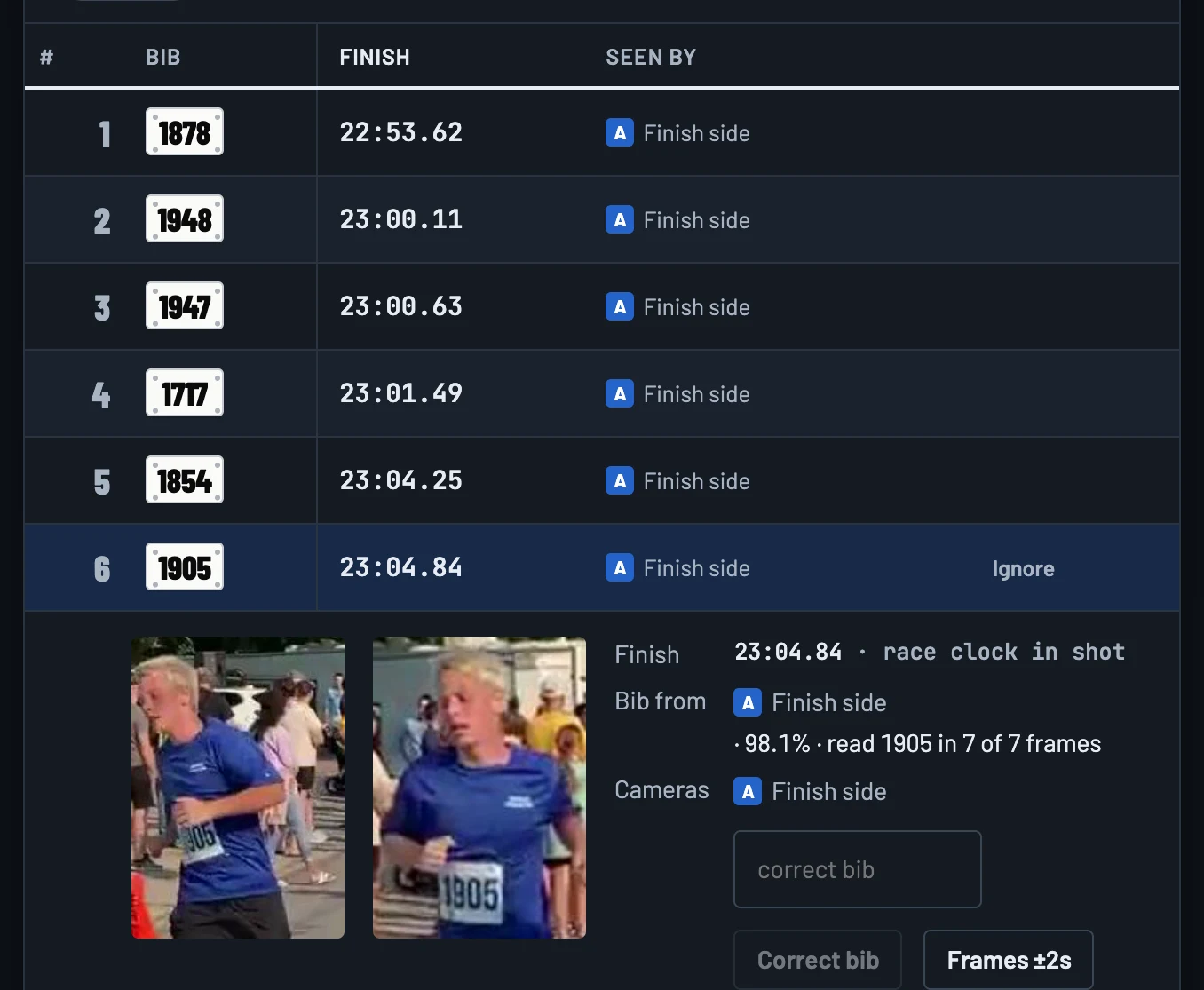Click the BIB column header
This screenshot has width=1204, height=990.
[x=163, y=57]
